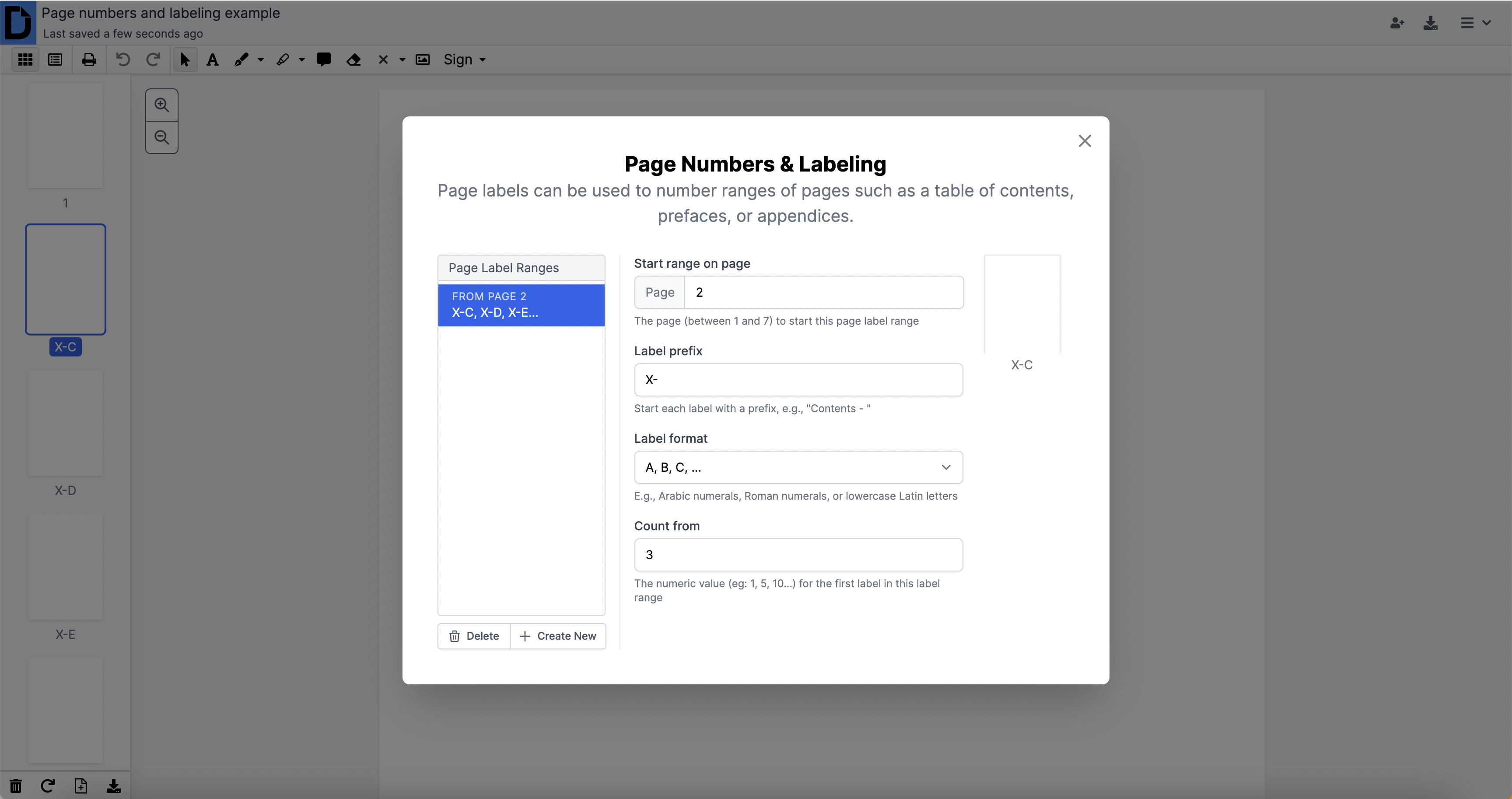Click the Delete range button

474,636
